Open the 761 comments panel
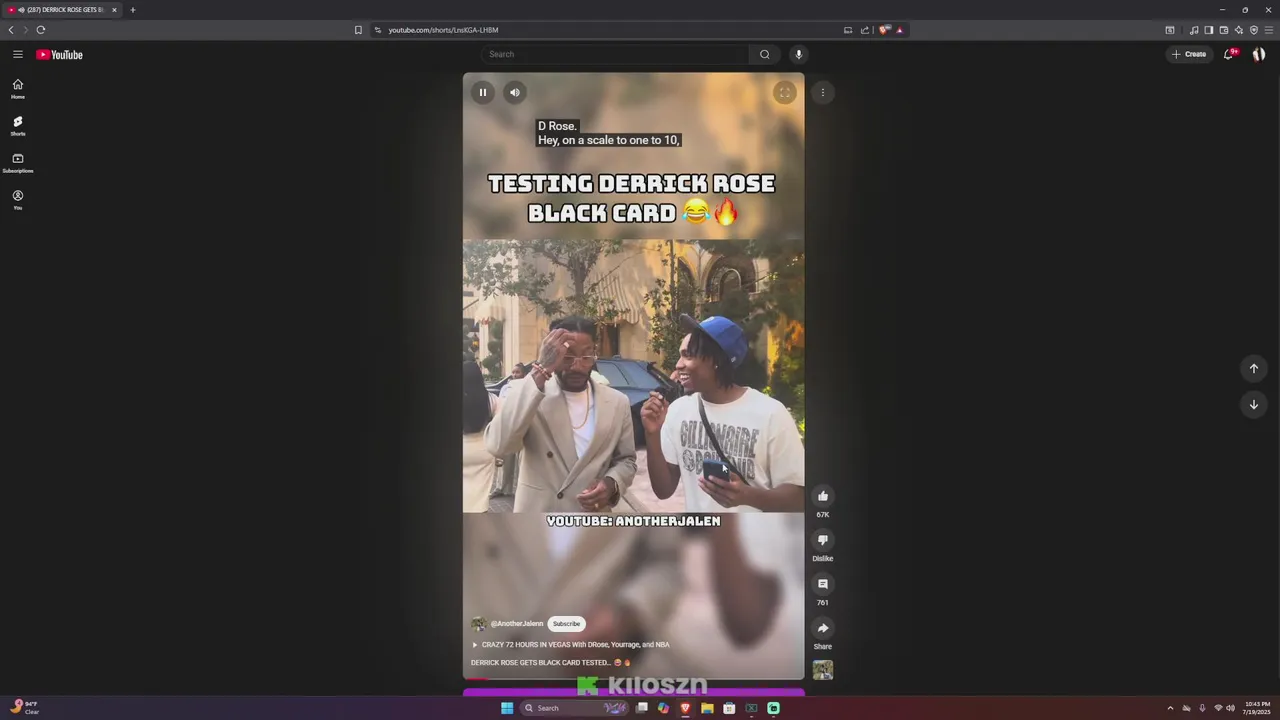 [823, 584]
